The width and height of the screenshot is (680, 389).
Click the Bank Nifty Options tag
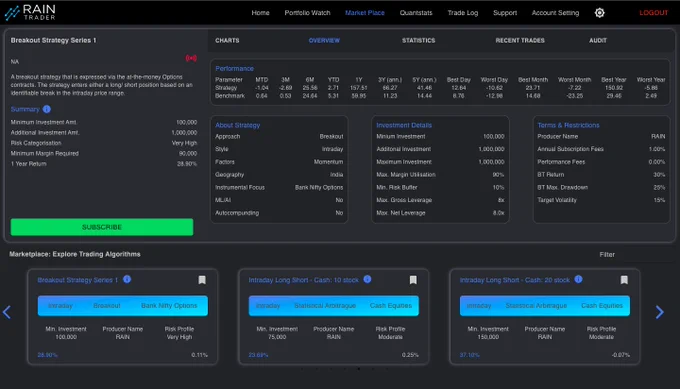tap(169, 306)
